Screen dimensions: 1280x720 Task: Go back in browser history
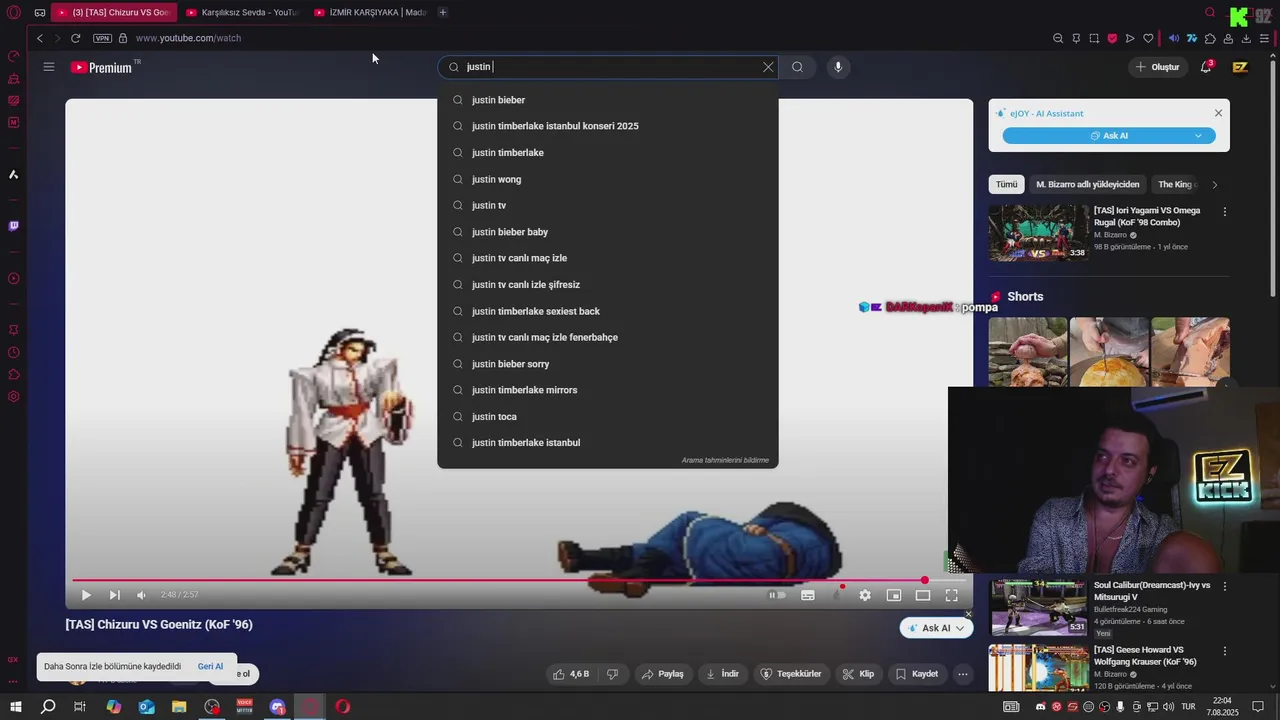tap(40, 38)
